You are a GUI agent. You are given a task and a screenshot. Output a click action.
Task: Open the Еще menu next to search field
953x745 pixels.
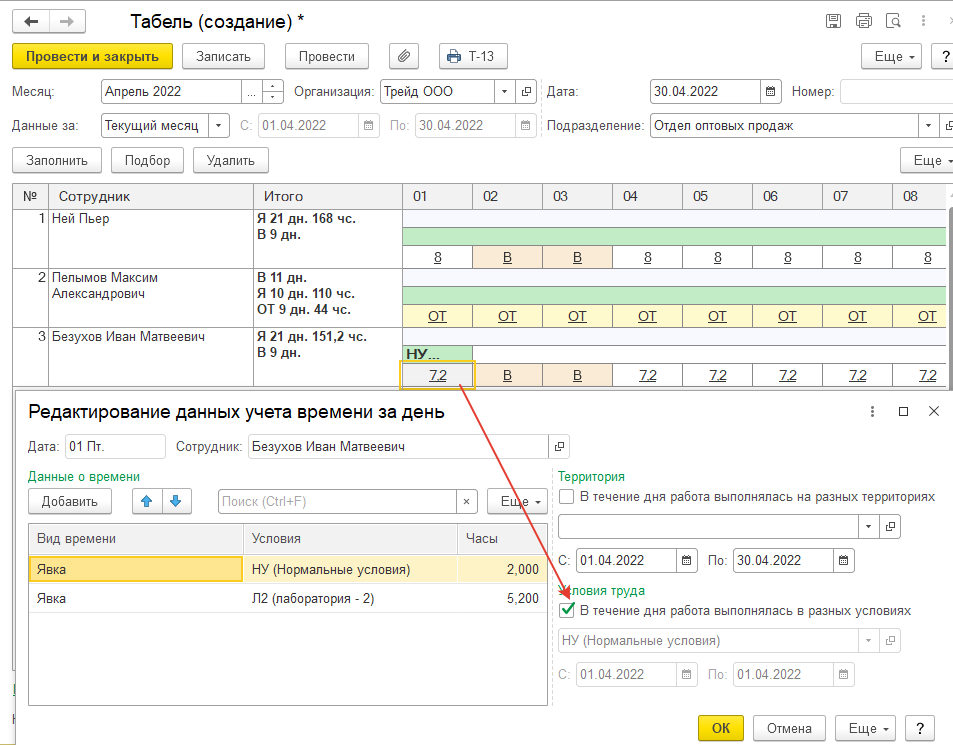click(x=517, y=502)
